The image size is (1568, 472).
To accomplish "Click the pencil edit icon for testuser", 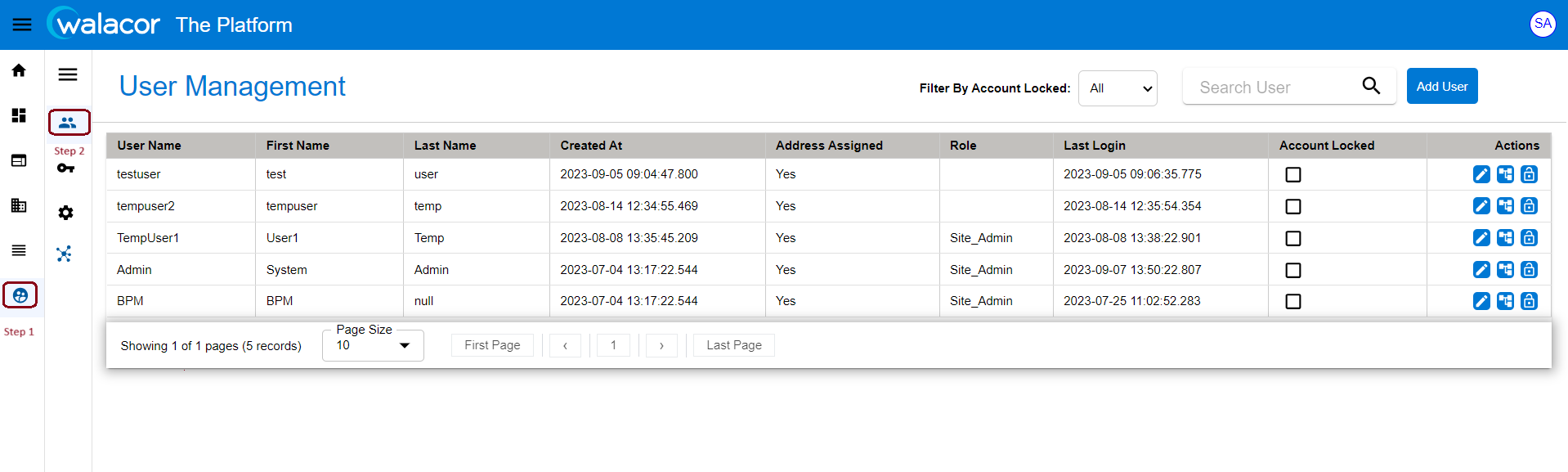I will click(1481, 174).
